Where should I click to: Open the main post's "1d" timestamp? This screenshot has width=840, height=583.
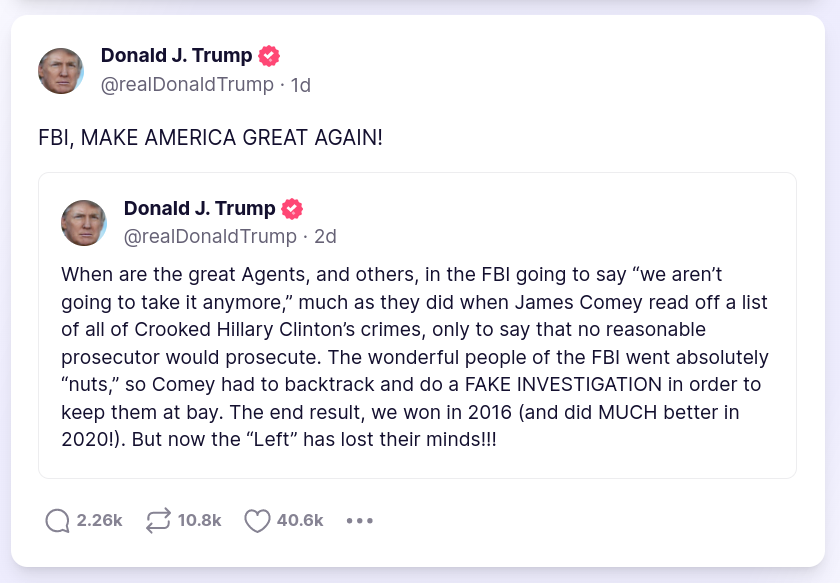click(300, 85)
